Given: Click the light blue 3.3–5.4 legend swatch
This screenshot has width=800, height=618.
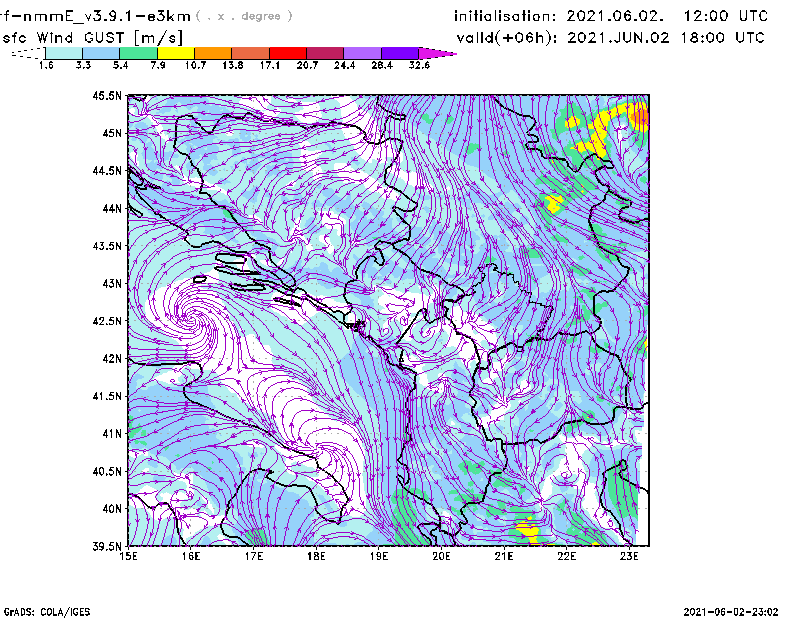Looking at the screenshot, I should (x=101, y=53).
